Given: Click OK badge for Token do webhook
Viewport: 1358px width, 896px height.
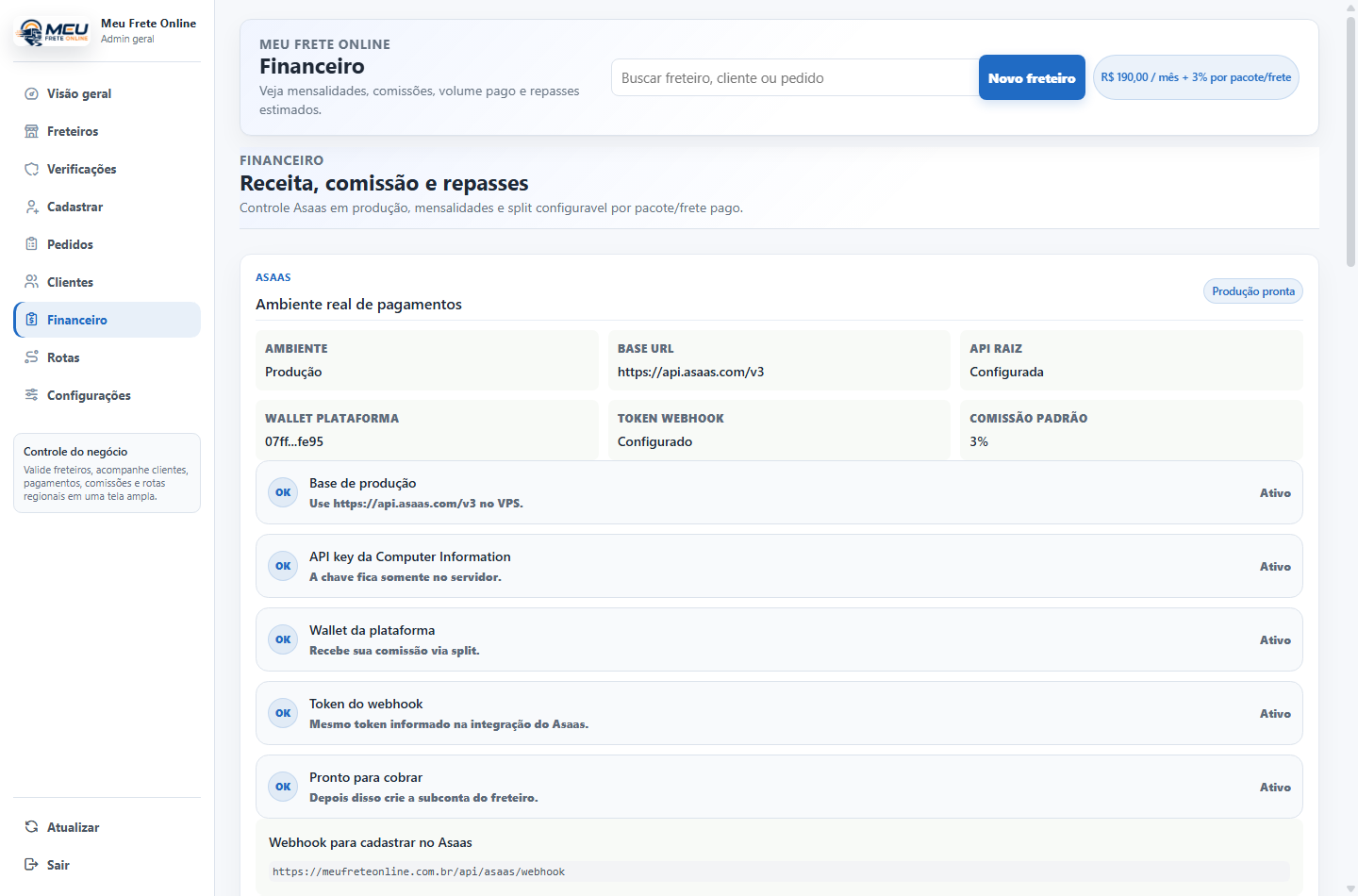Looking at the screenshot, I should pos(283,713).
